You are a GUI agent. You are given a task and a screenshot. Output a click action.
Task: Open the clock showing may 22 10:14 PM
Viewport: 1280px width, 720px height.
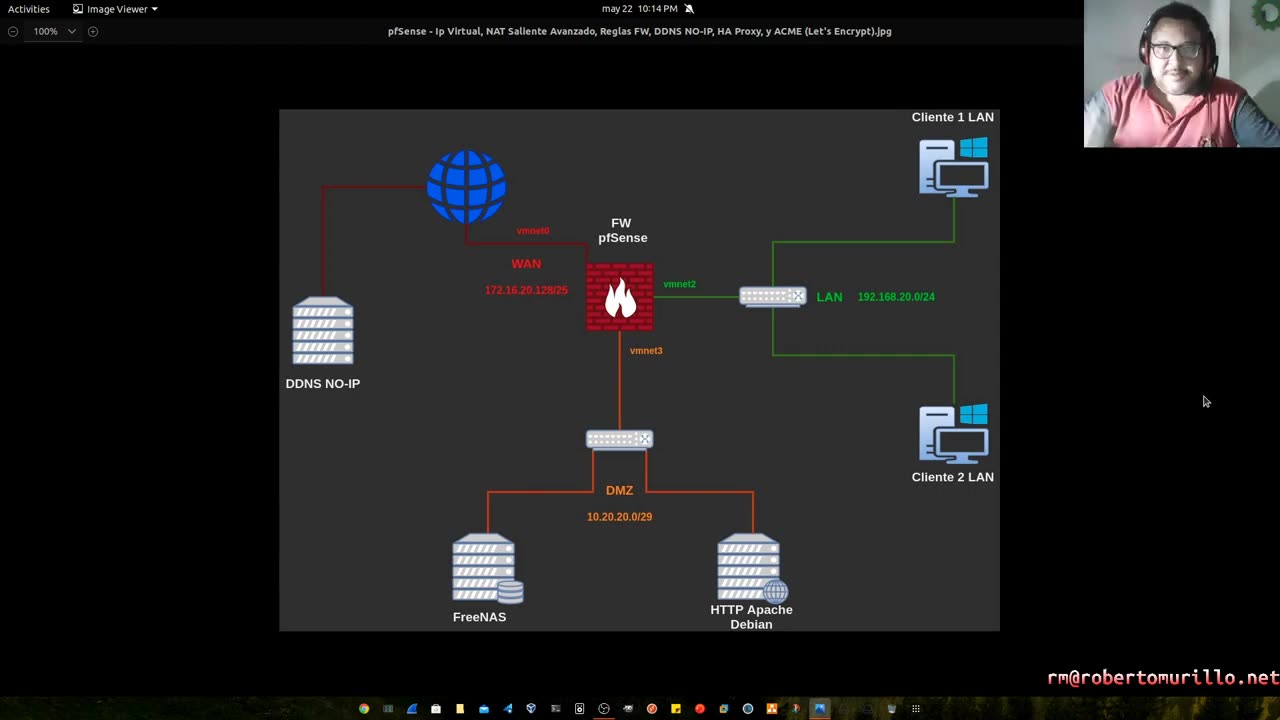click(639, 9)
